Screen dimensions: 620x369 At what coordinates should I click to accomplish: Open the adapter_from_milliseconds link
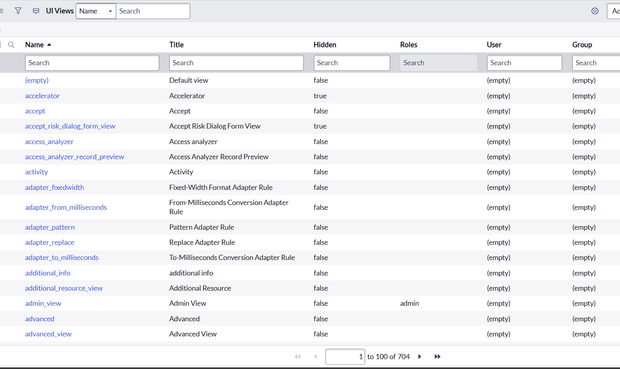tap(66, 207)
